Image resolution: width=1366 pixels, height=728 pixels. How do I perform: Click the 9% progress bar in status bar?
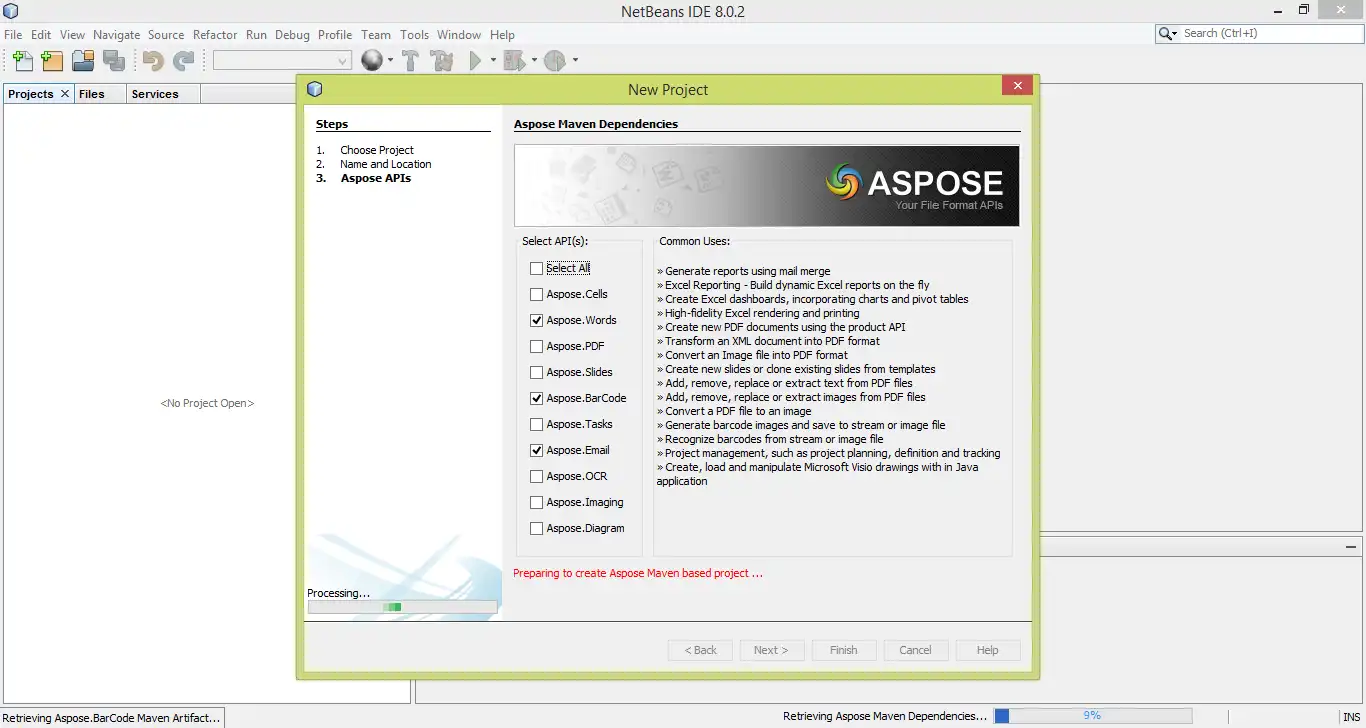[1092, 716]
